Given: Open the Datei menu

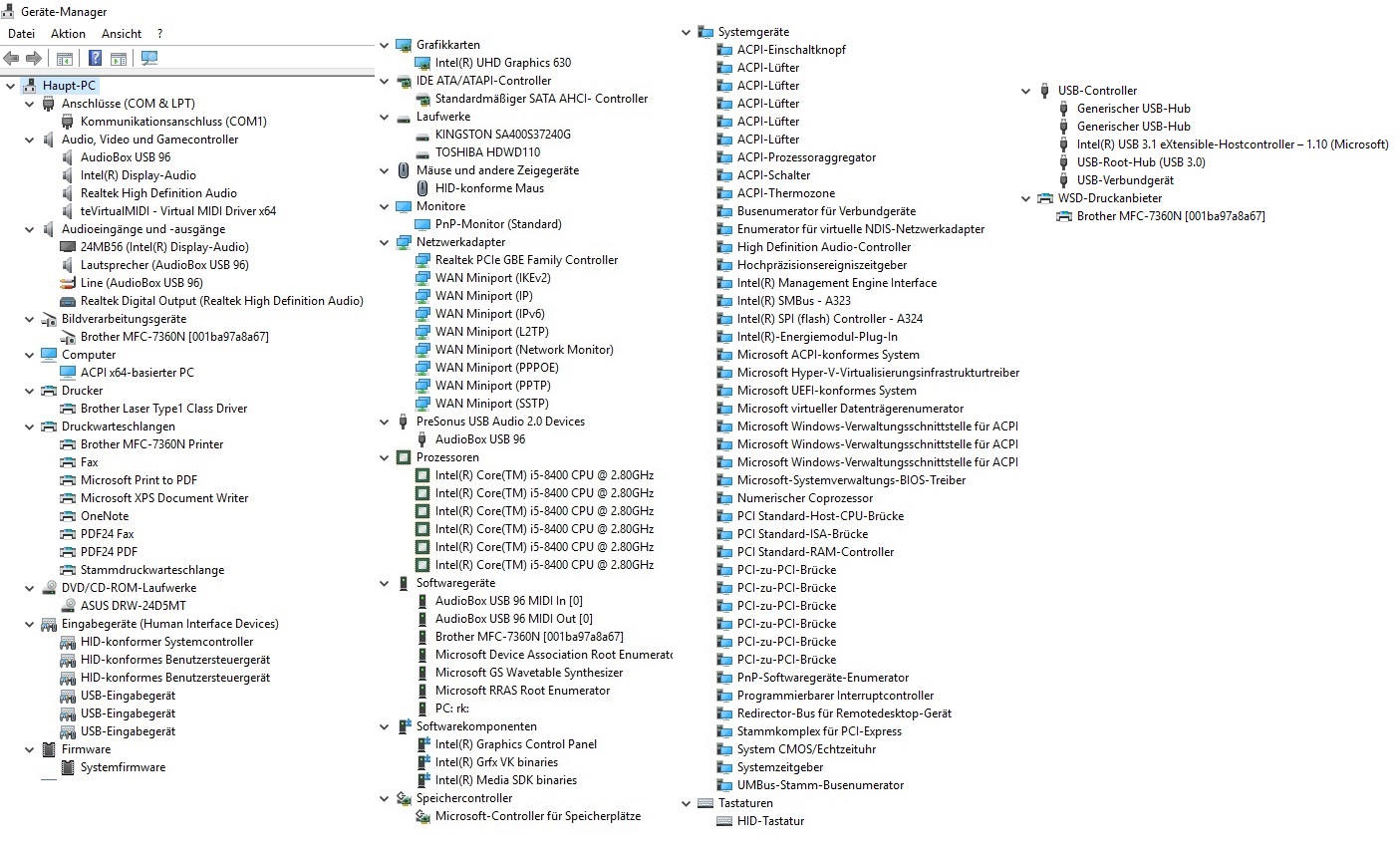Looking at the screenshot, I should pos(21,33).
